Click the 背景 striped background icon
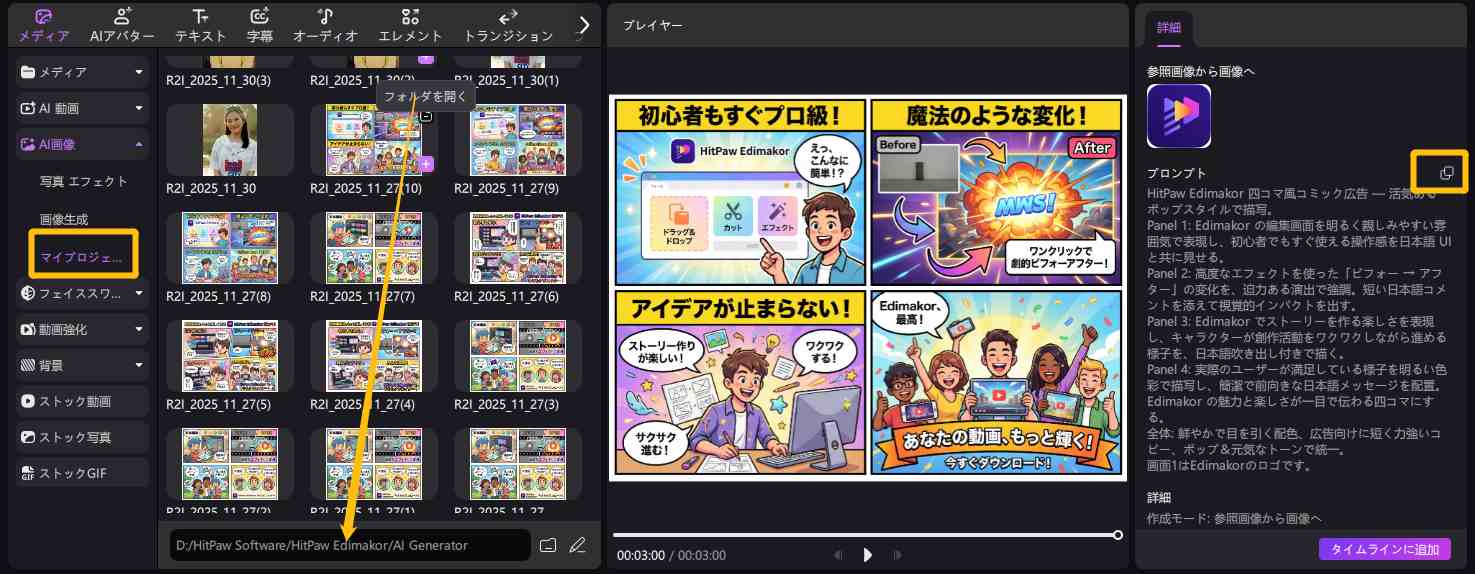Screen dimensions: 1475x574 [x=28, y=365]
